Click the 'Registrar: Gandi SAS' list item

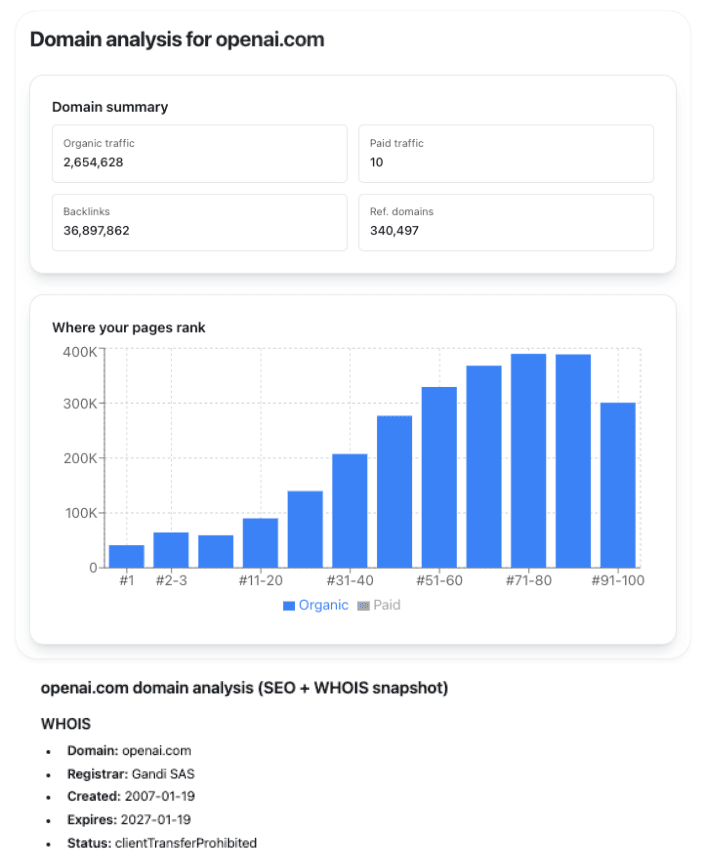point(131,774)
